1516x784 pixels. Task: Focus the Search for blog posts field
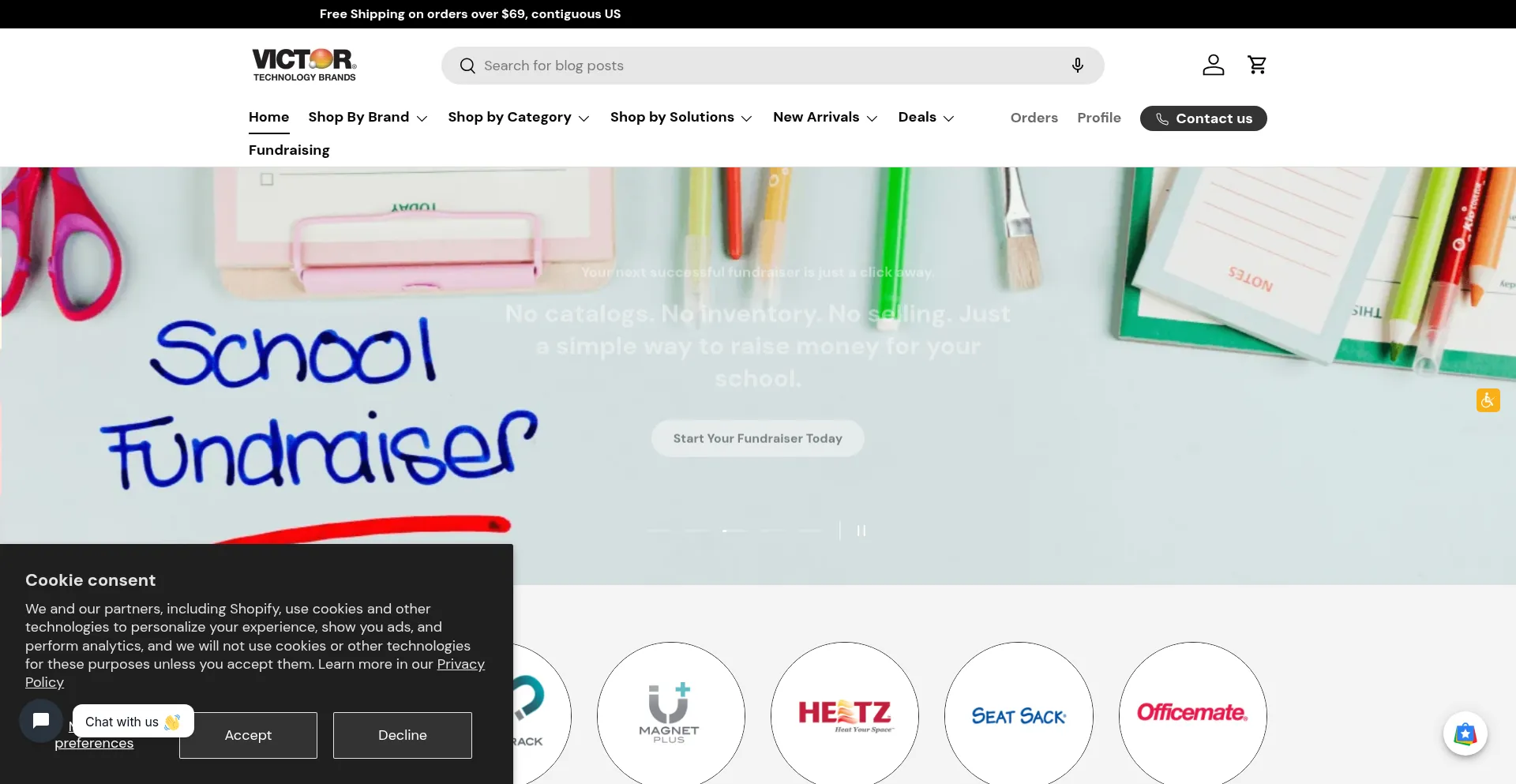click(772, 66)
